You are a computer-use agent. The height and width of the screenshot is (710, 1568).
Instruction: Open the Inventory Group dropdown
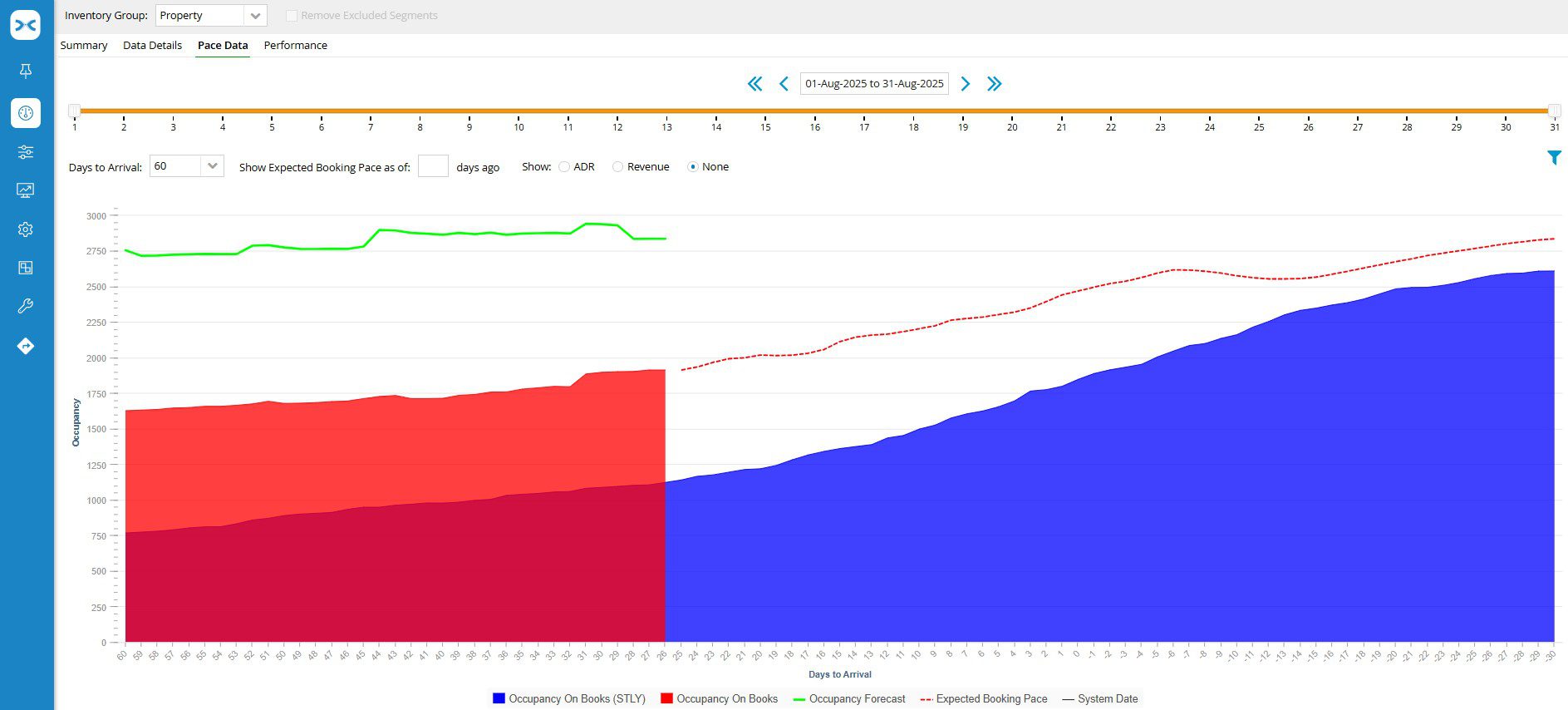(255, 16)
